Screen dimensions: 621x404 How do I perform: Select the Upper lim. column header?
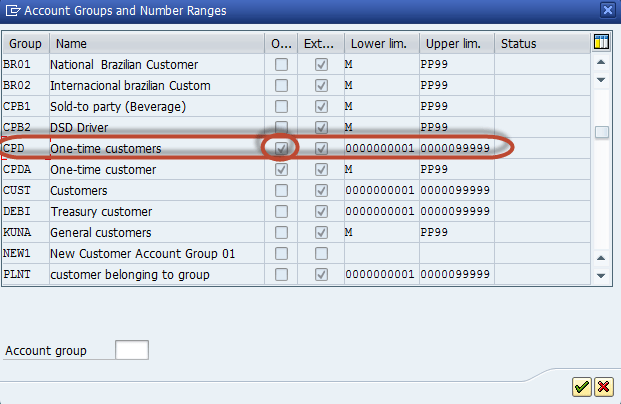pyautogui.click(x=455, y=43)
